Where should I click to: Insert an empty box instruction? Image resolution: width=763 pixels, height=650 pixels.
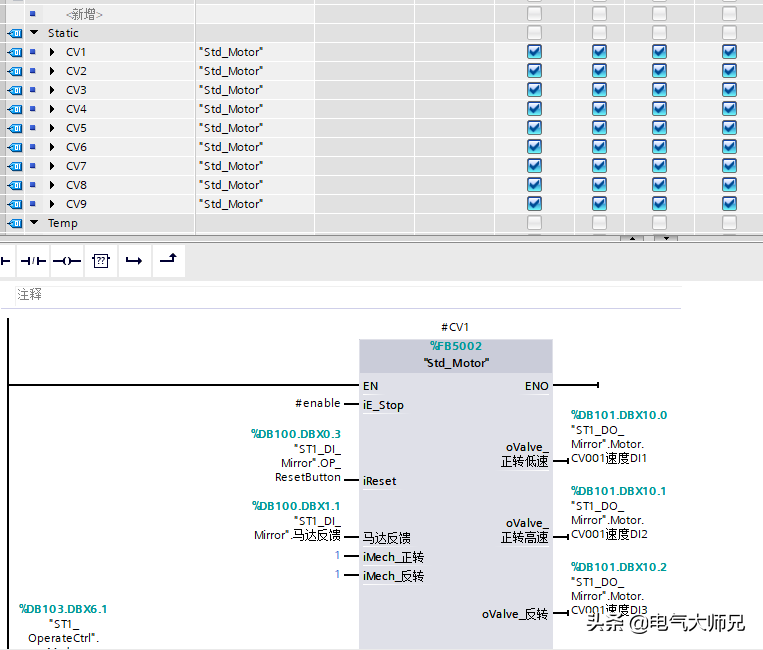coord(100,261)
